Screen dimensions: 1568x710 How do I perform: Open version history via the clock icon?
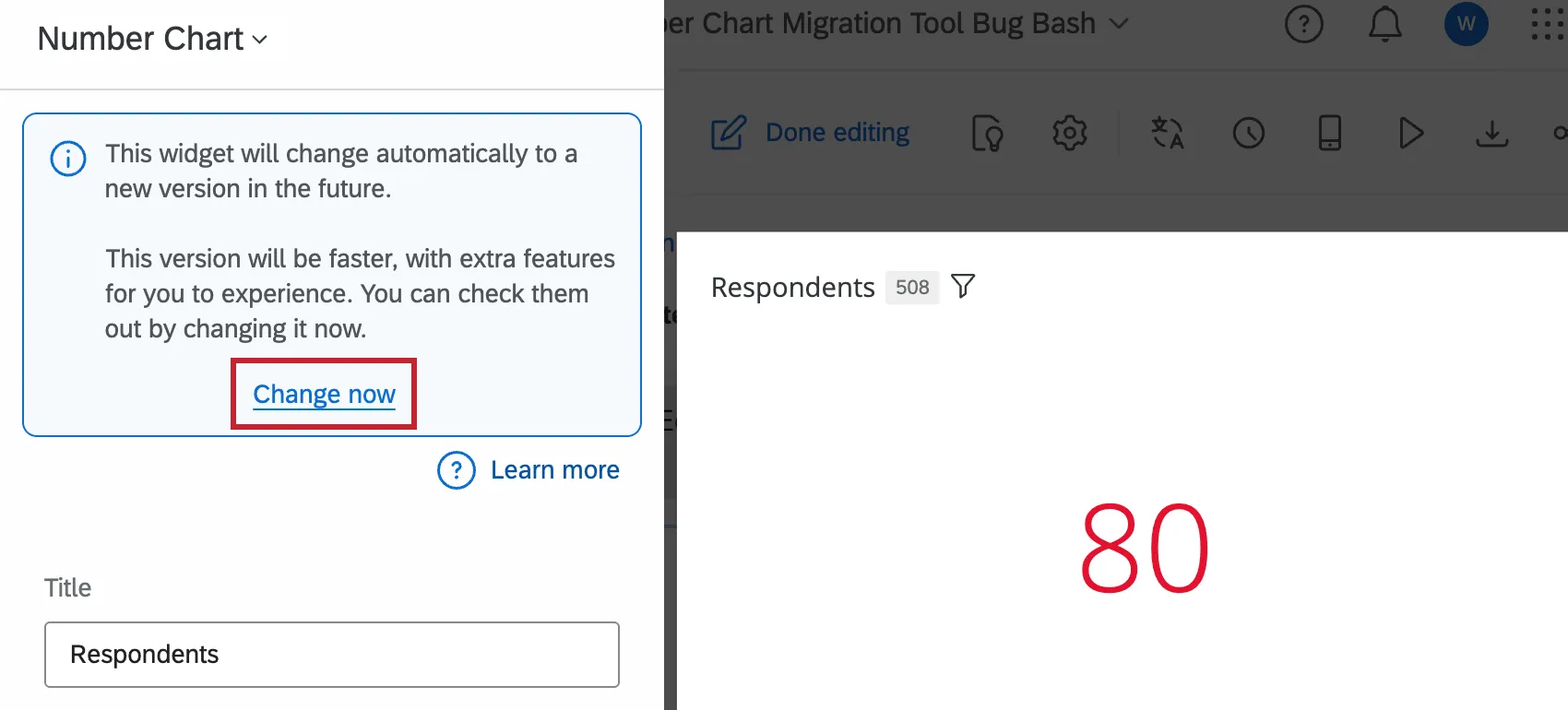1248,133
